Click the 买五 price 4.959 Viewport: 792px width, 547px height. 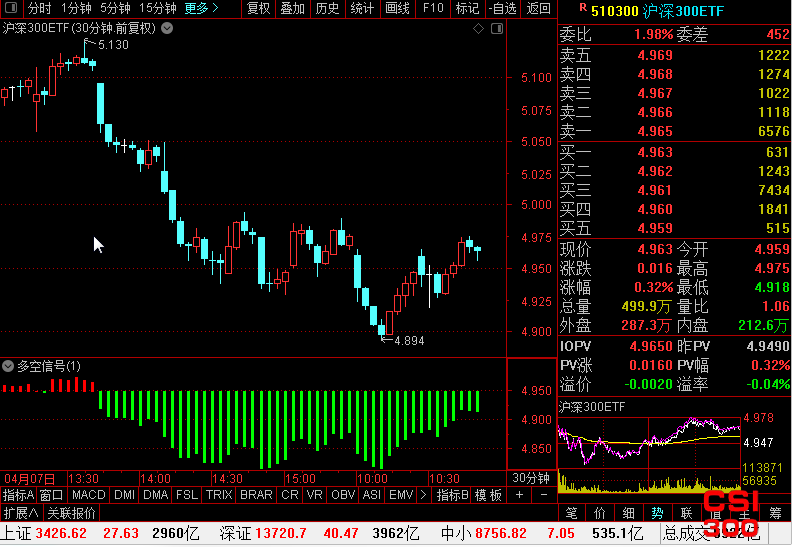(655, 228)
